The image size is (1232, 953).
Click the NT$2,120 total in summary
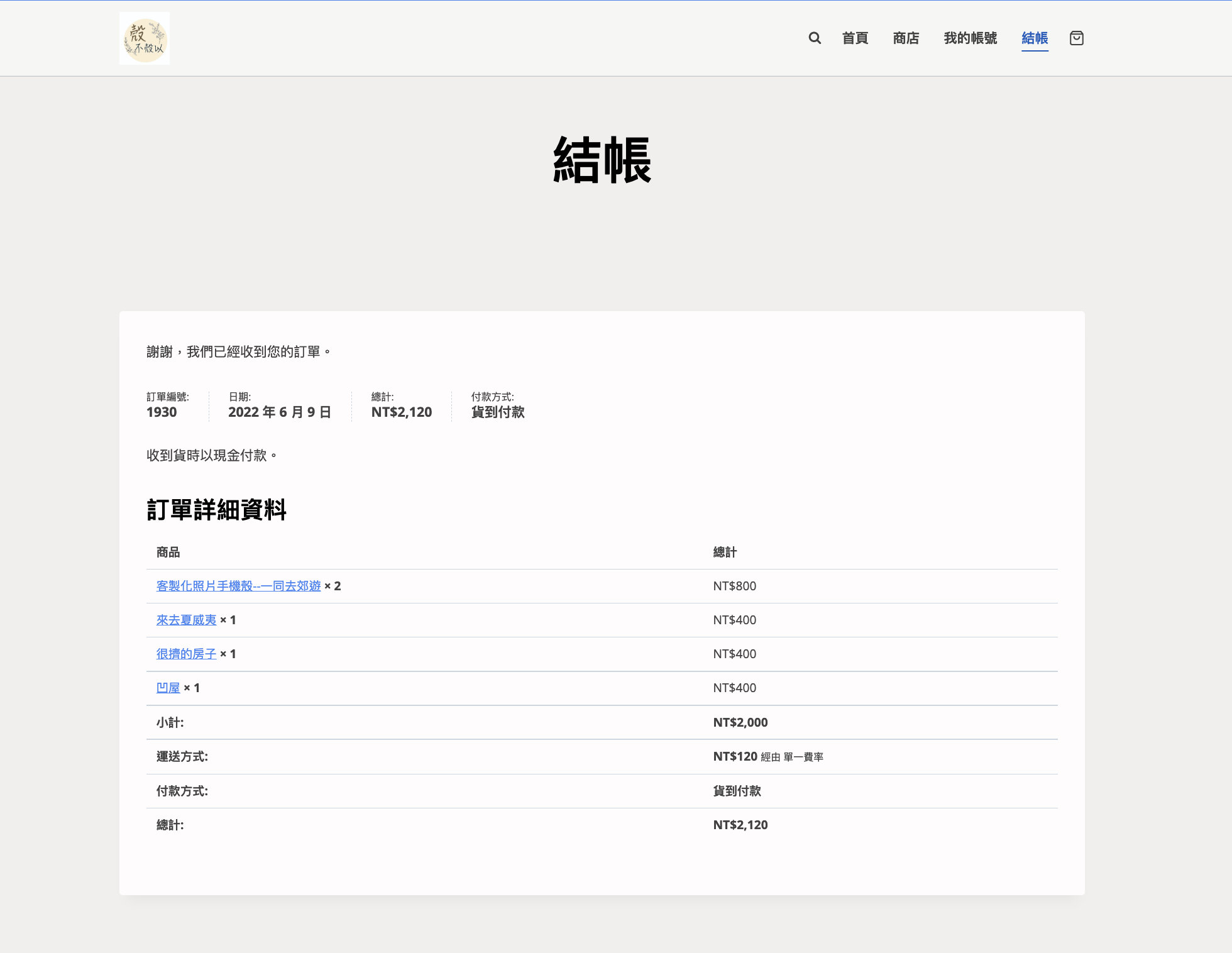click(x=401, y=412)
